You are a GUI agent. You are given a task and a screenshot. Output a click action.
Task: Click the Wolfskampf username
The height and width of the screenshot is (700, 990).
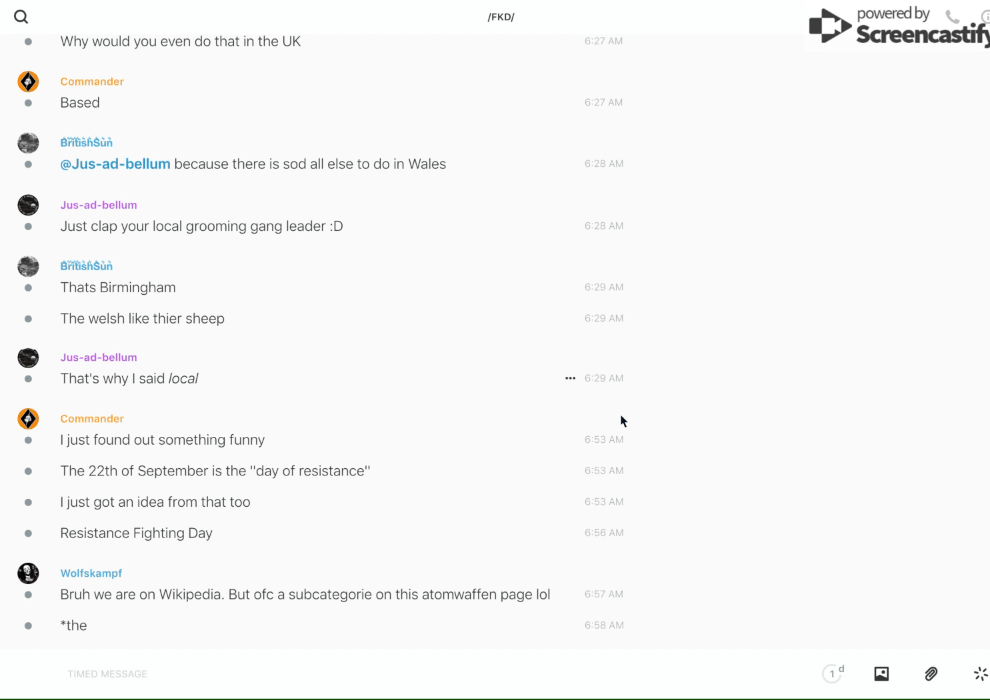point(91,574)
